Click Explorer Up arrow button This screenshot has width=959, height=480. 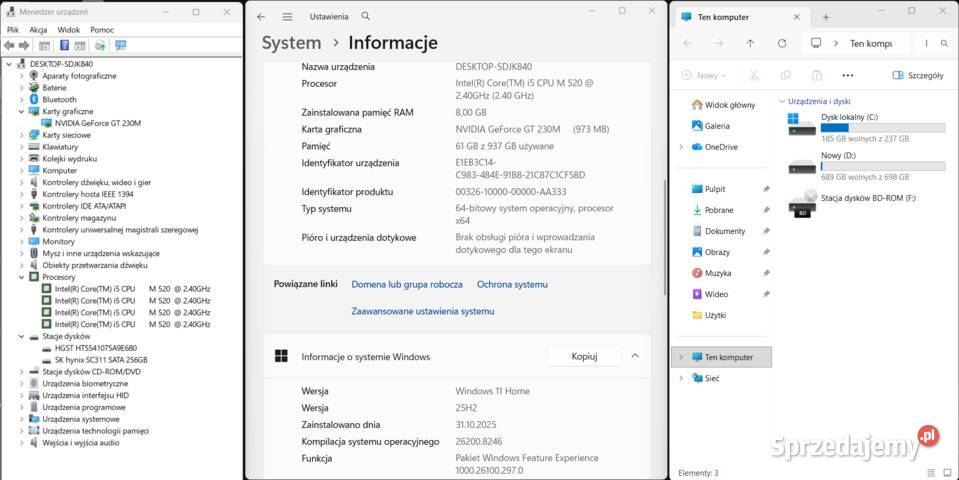[x=750, y=43]
